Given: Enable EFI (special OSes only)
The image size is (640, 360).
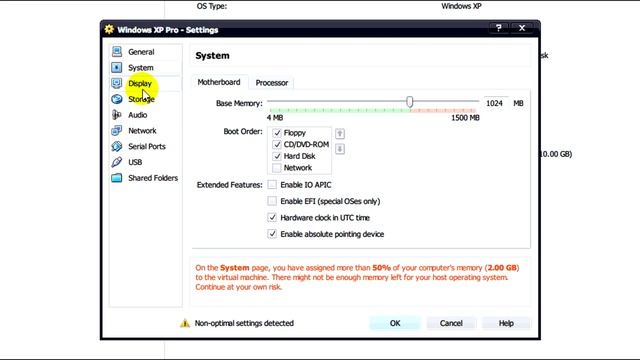Looking at the screenshot, I should (272, 201).
